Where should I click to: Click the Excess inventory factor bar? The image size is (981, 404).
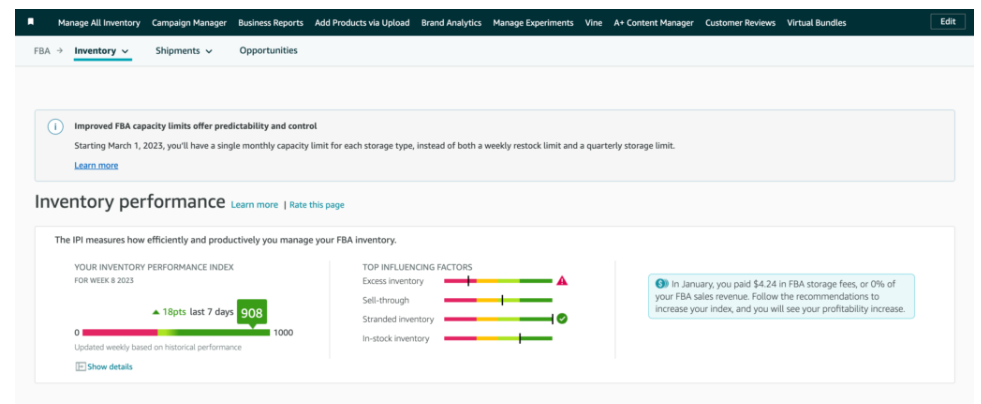pos(498,281)
